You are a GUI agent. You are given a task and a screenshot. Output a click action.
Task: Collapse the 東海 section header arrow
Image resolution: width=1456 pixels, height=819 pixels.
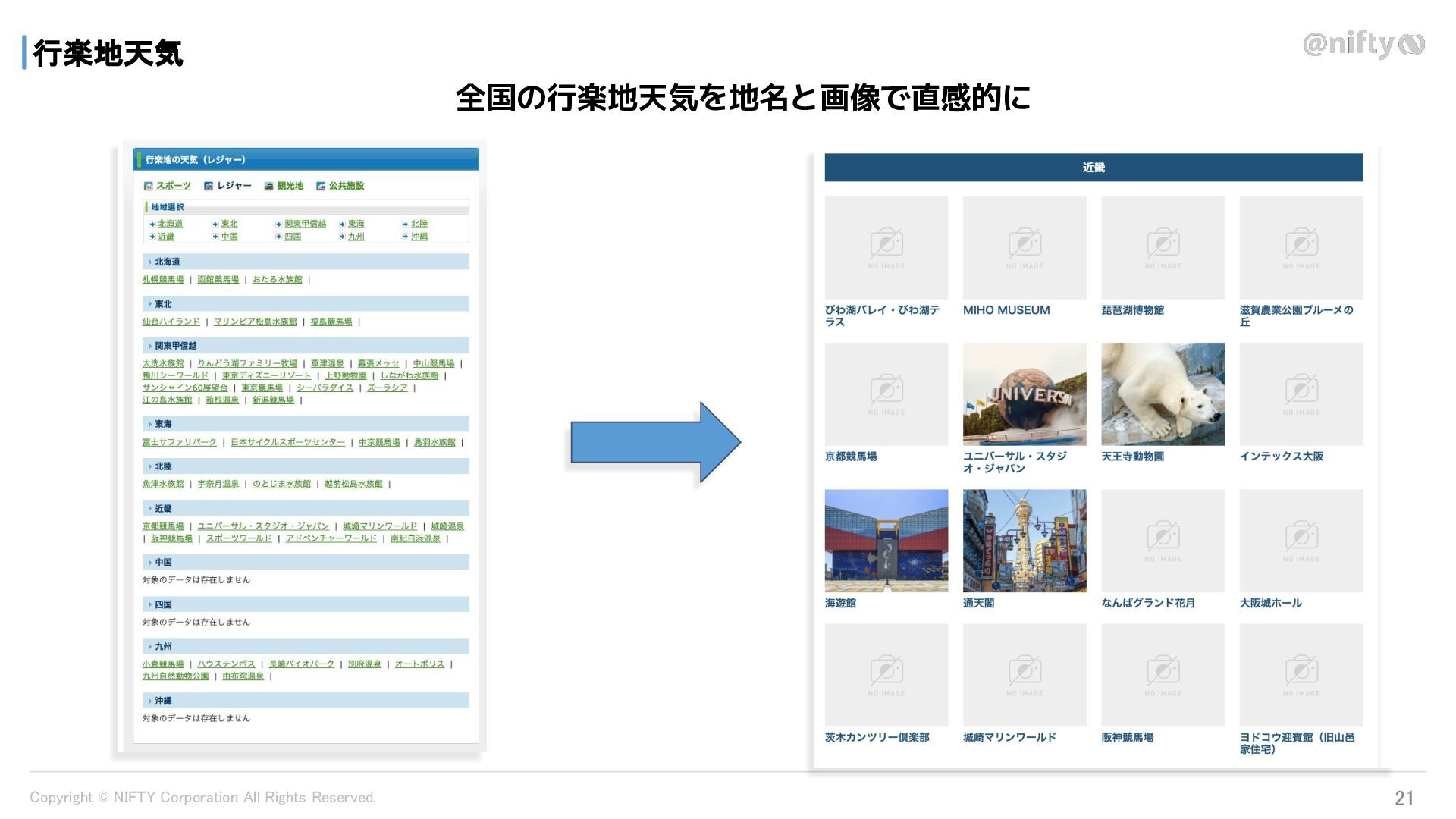pyautogui.click(x=150, y=425)
